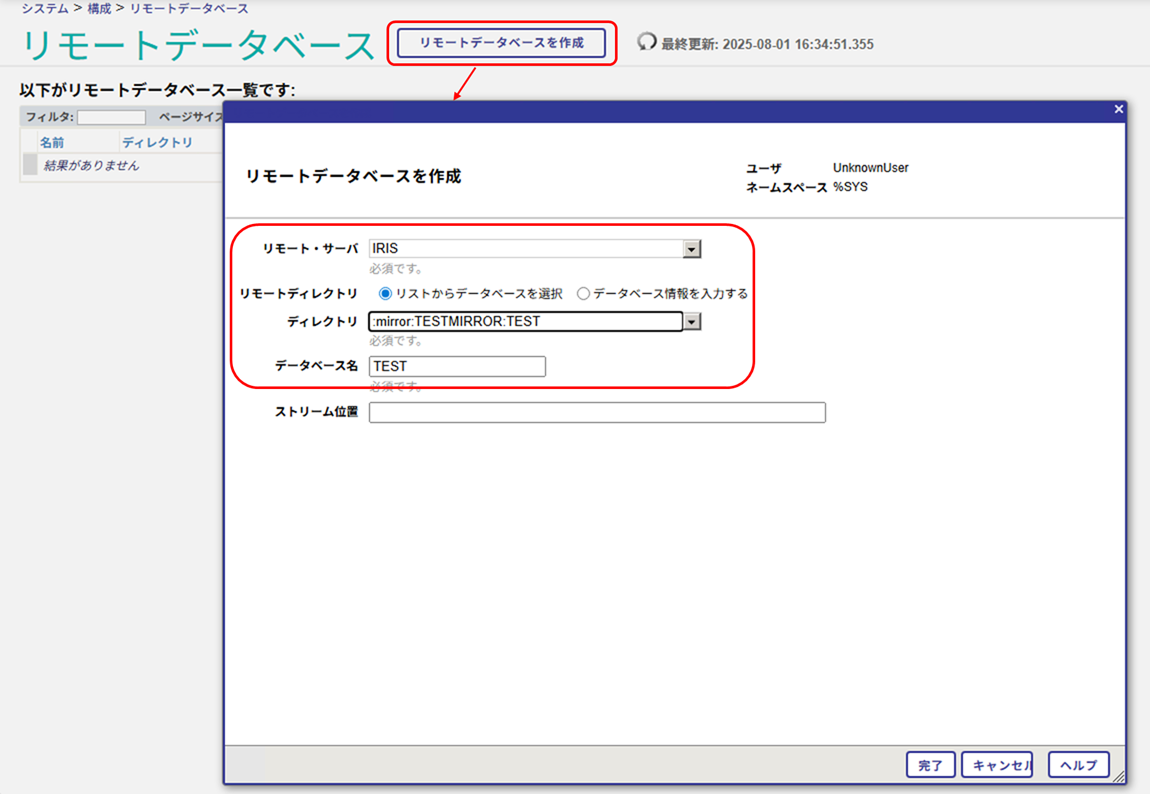Navigate to 構成 breadcrumb link
The width and height of the screenshot is (1150, 794).
click(x=99, y=8)
